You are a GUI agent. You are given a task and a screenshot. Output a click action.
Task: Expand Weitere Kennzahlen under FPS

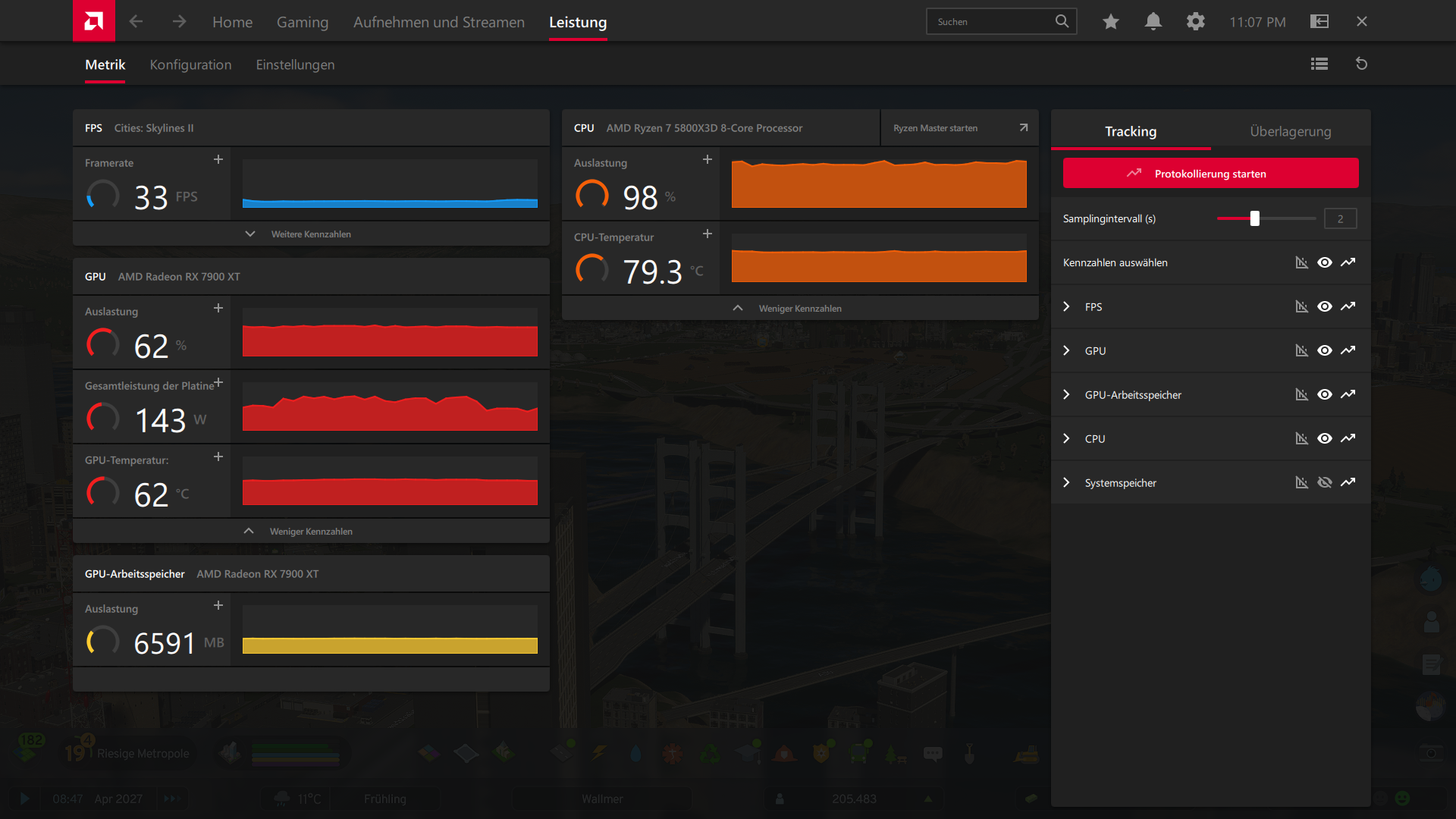pos(299,234)
